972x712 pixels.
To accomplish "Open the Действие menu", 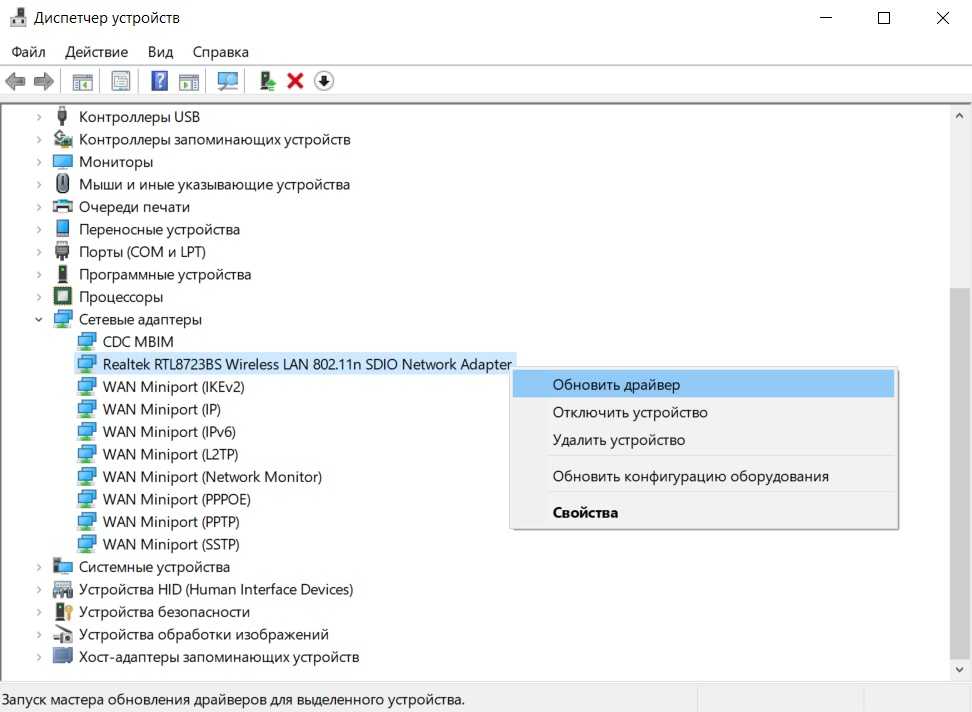I will [96, 52].
